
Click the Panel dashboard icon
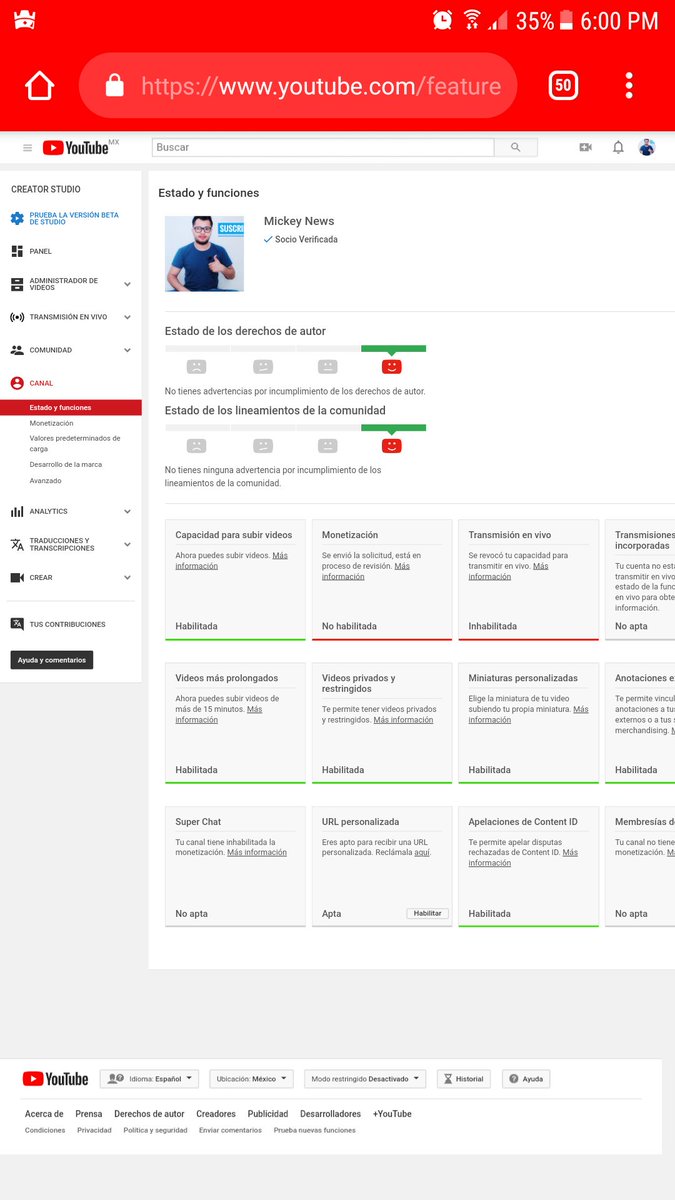tap(17, 251)
